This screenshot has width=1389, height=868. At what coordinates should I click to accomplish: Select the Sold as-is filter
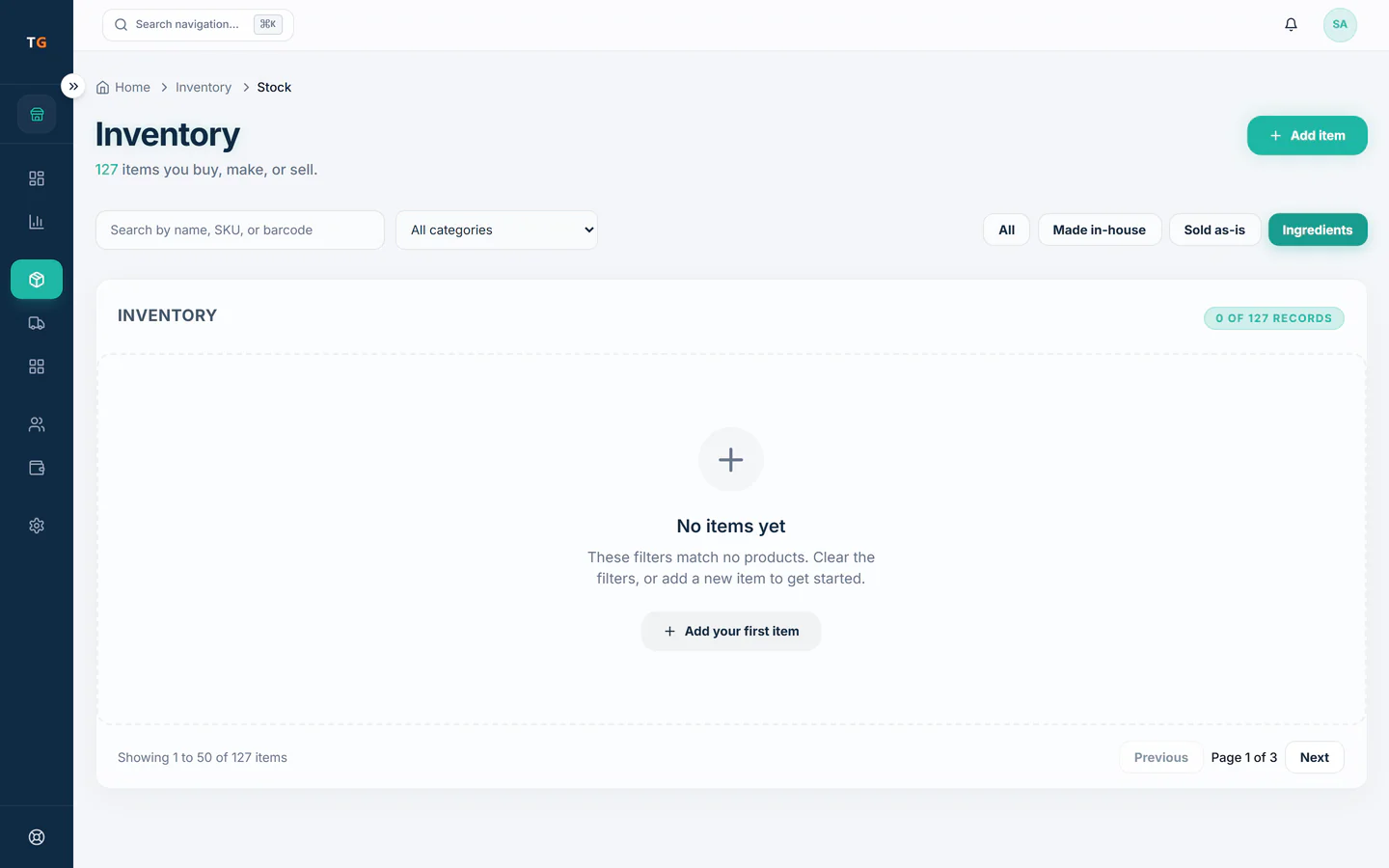[x=1214, y=230]
